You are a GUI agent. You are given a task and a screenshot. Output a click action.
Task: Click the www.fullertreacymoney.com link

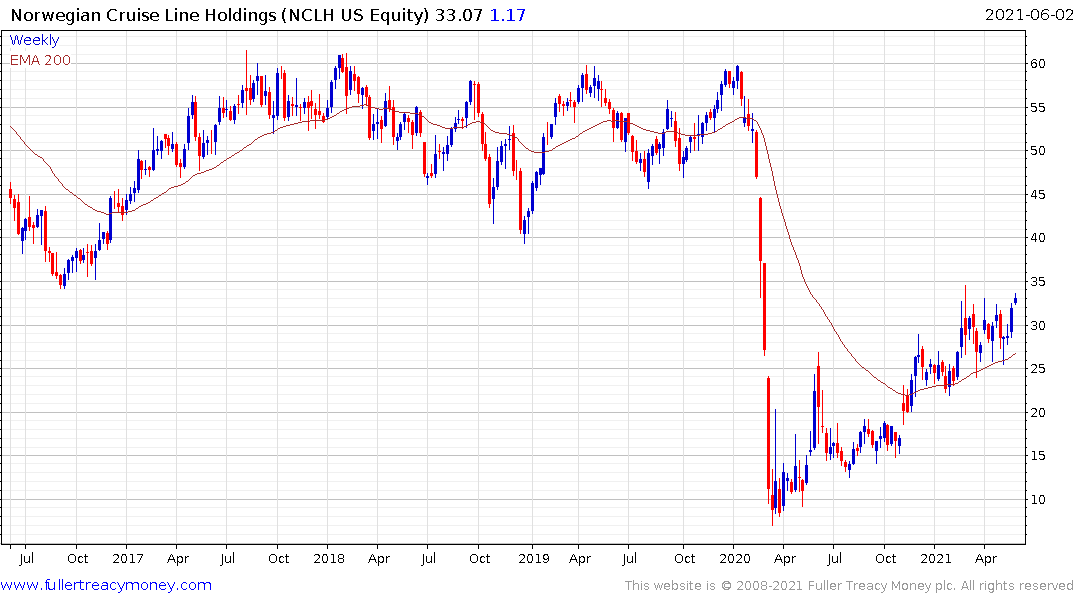click(x=106, y=585)
